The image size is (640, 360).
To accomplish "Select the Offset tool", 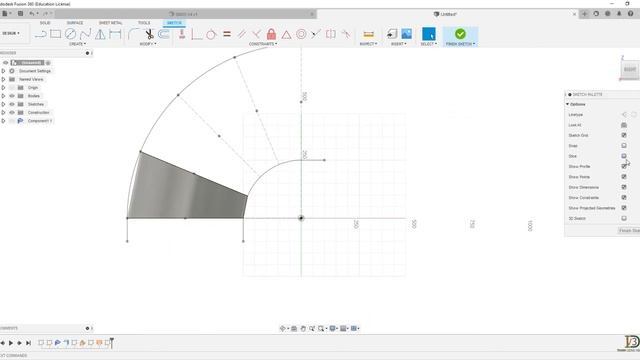I will pyautogui.click(x=164, y=34).
